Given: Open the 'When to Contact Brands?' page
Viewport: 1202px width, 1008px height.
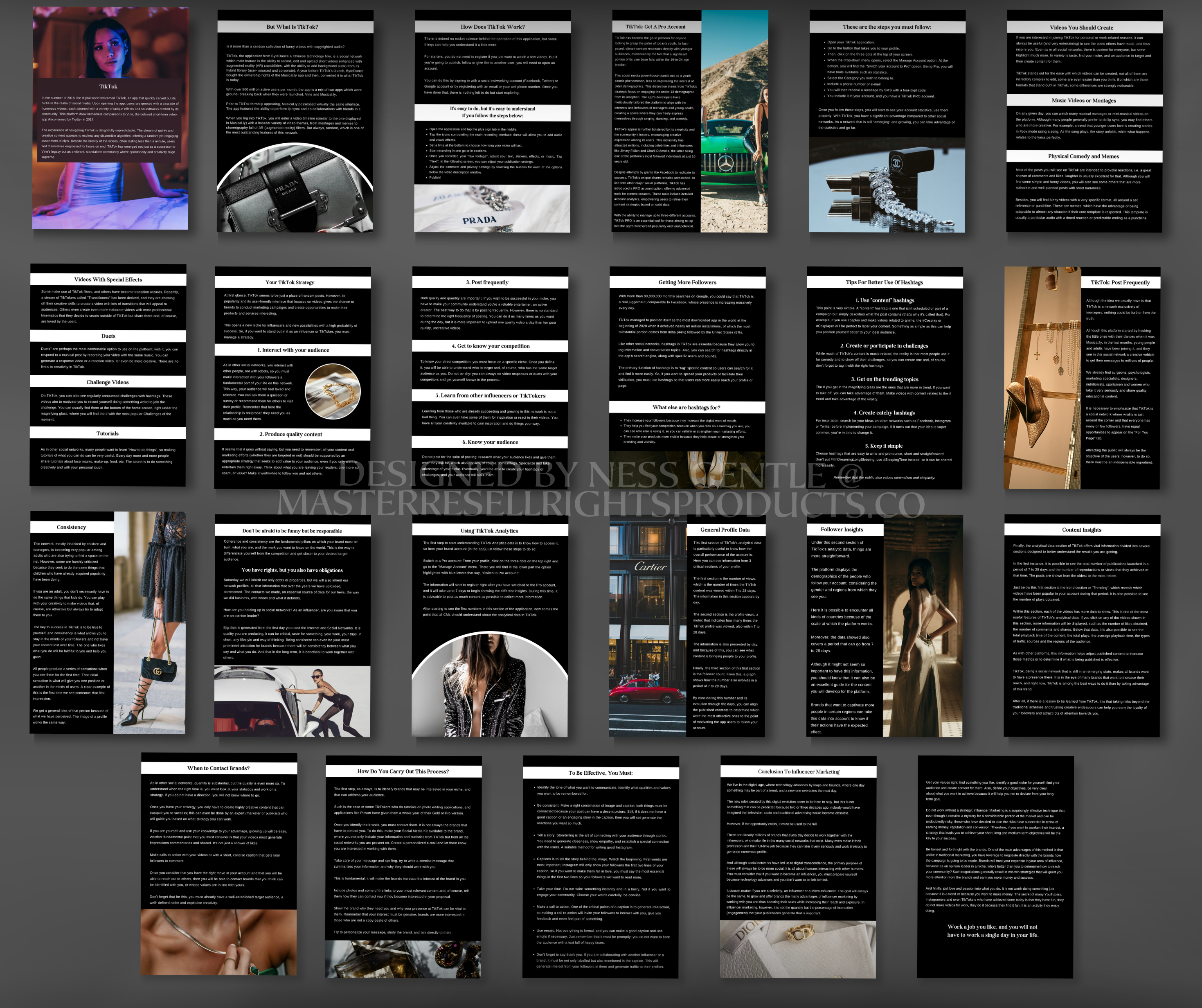Looking at the screenshot, I should [218, 864].
